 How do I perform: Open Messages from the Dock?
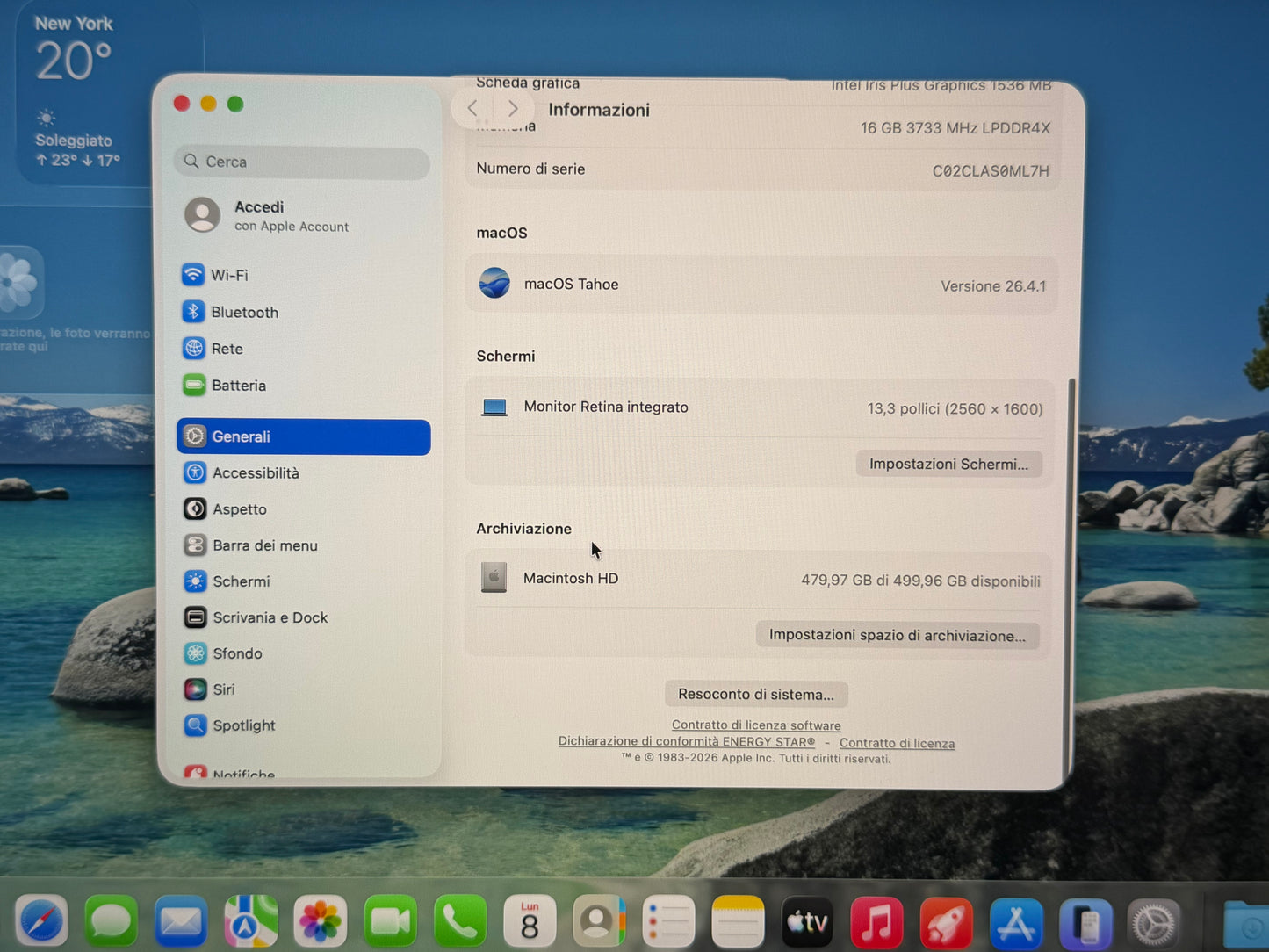111,921
